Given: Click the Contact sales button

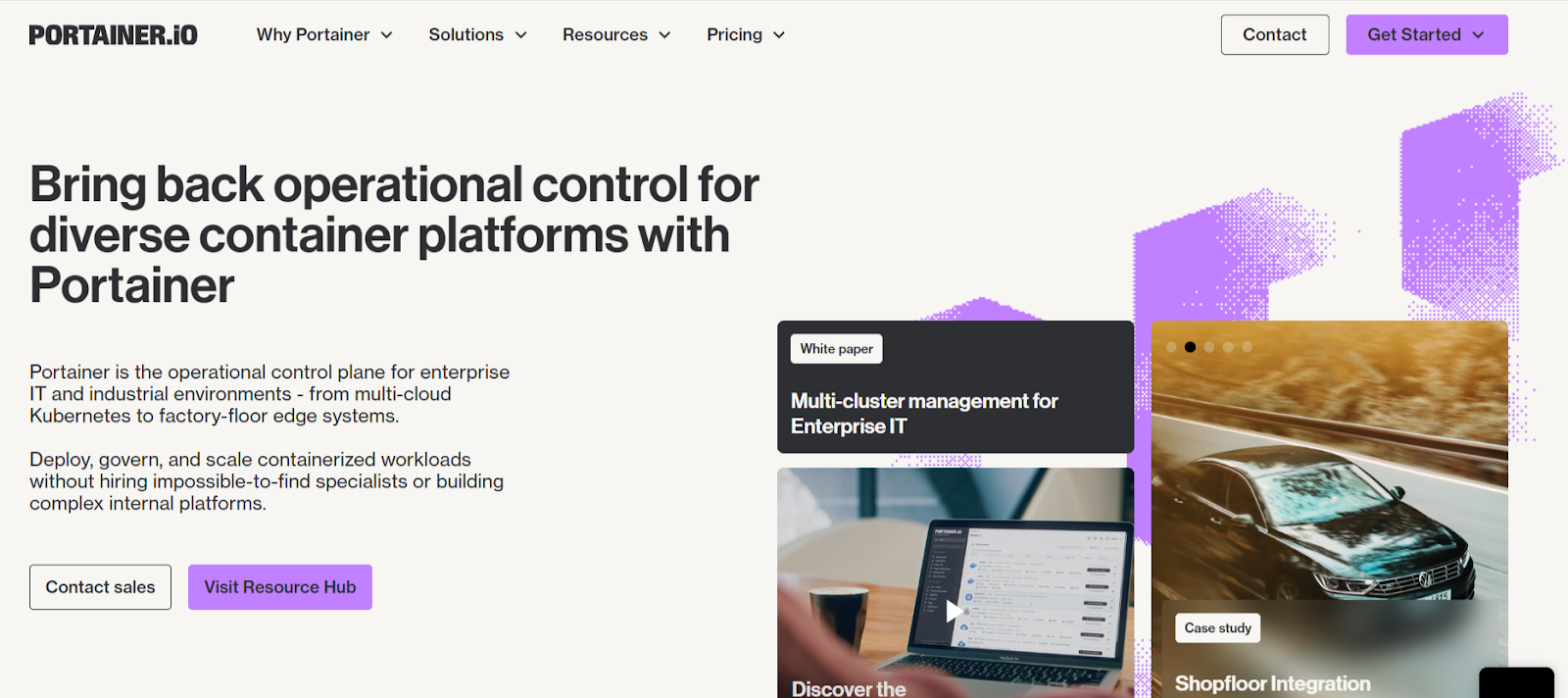Looking at the screenshot, I should pyautogui.click(x=100, y=587).
